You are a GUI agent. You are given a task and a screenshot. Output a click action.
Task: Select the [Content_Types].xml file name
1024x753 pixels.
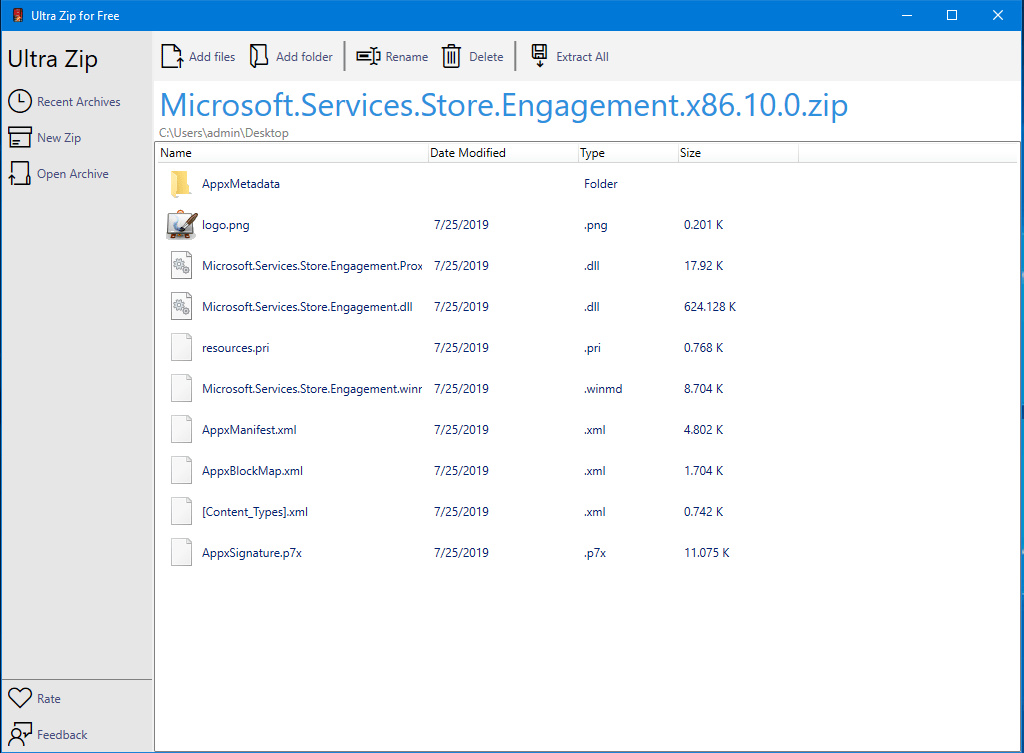click(255, 512)
